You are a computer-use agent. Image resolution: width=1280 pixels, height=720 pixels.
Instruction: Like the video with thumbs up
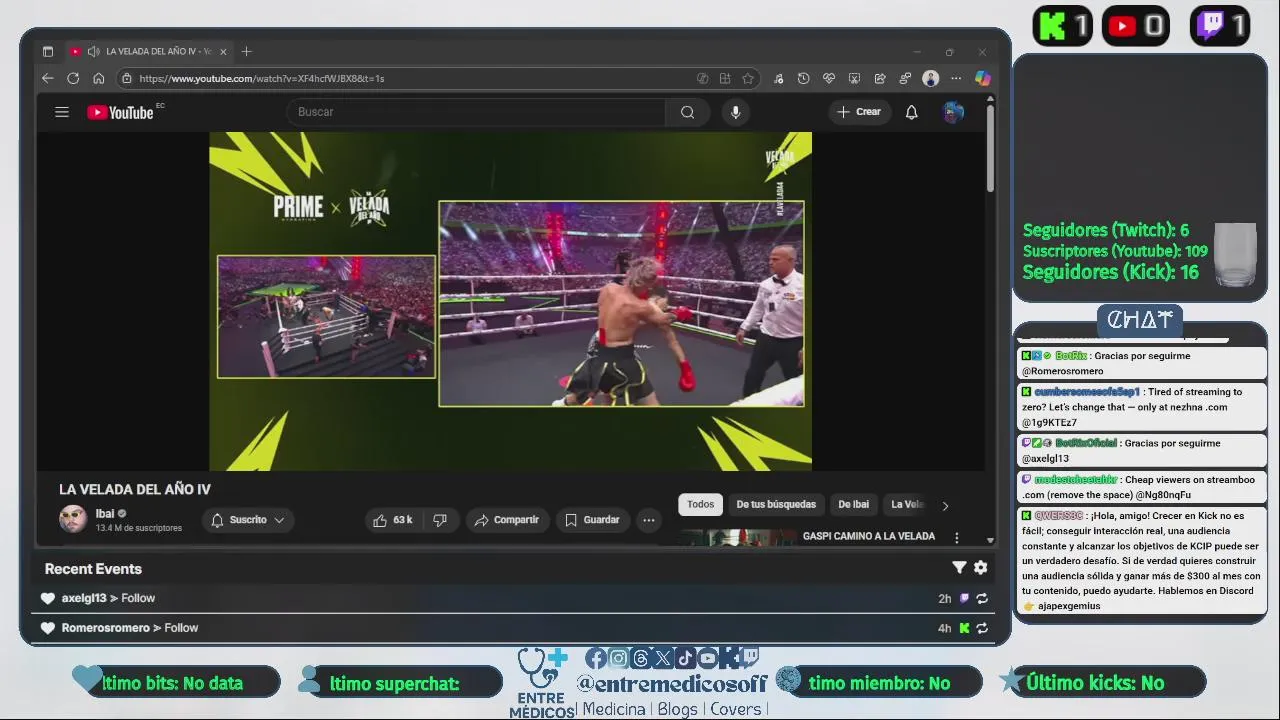click(391, 520)
